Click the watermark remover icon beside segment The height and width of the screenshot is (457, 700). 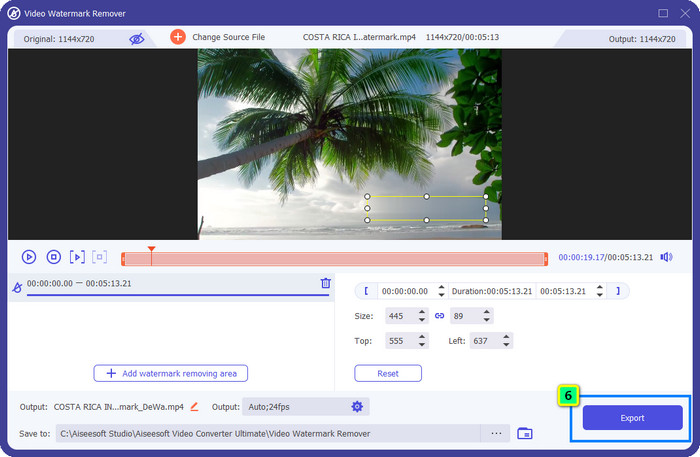[17, 287]
